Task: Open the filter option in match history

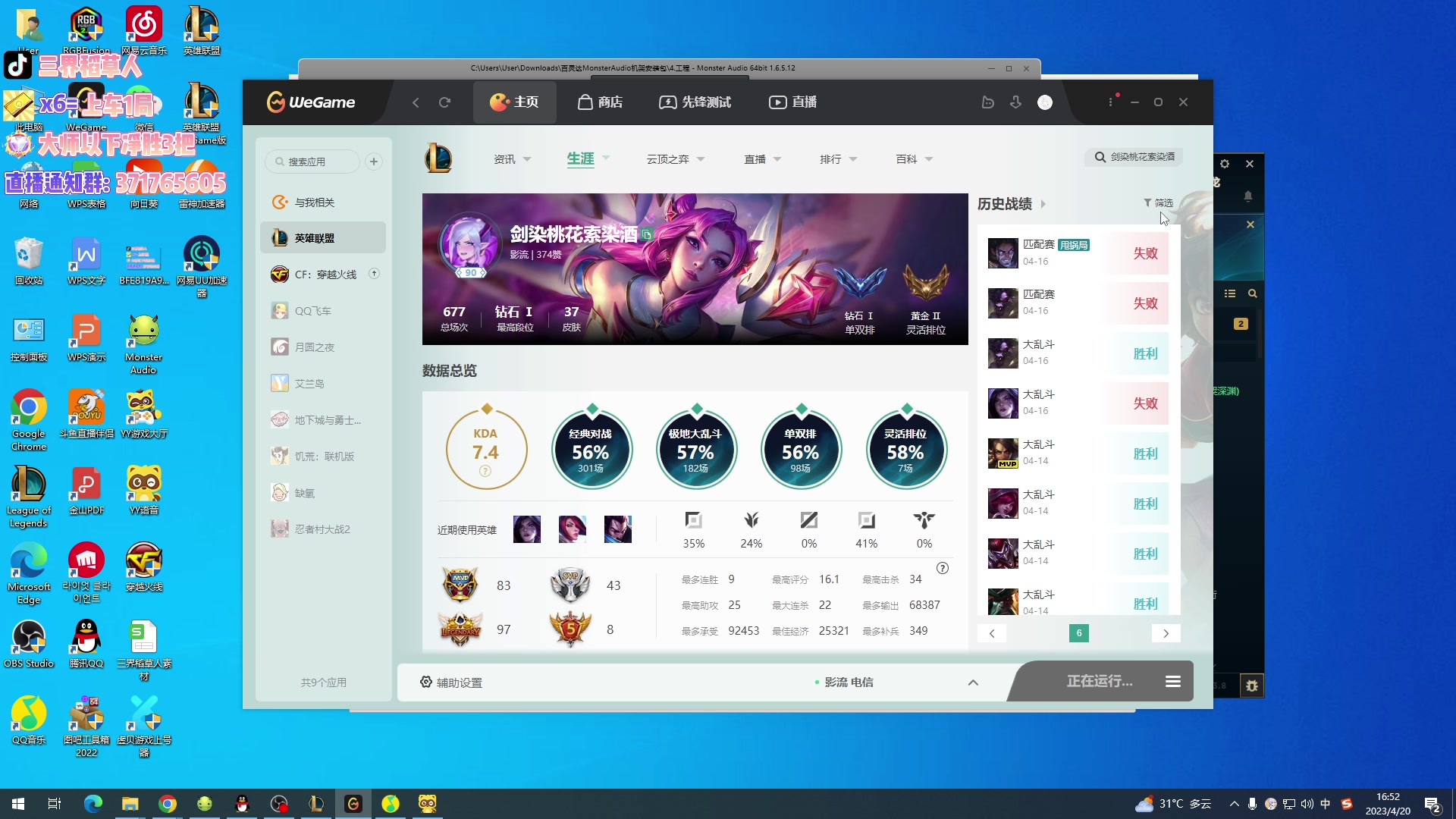Action: click(1158, 203)
